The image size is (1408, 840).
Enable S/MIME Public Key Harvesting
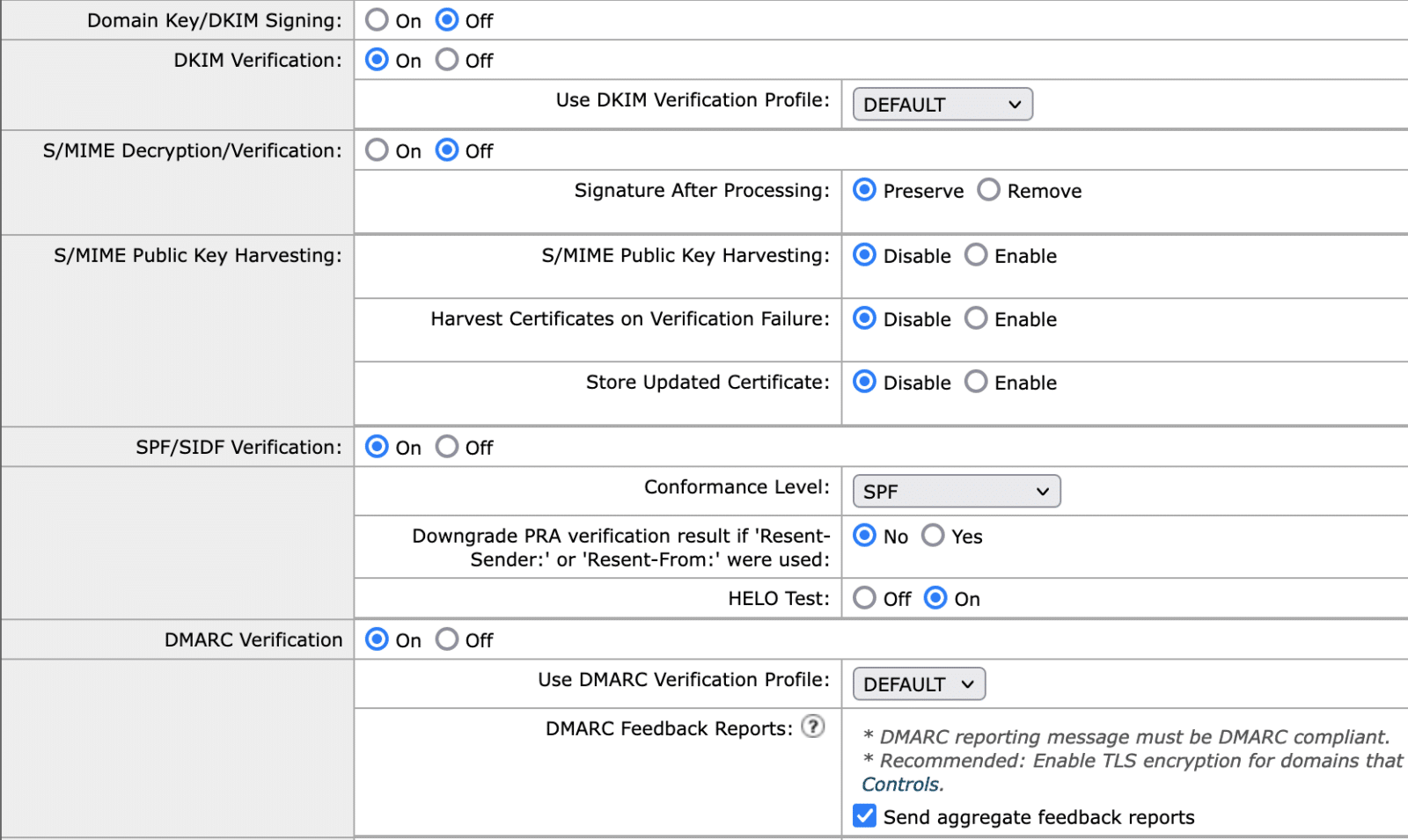[976, 255]
